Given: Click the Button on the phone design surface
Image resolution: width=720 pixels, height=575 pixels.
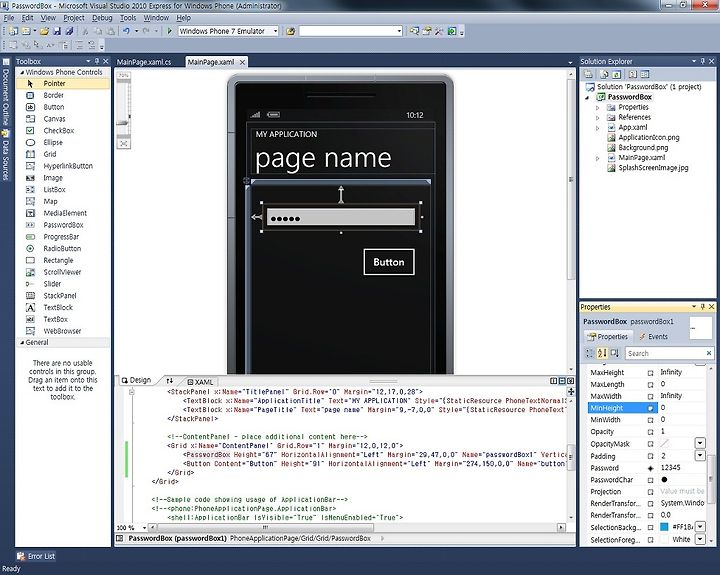Looking at the screenshot, I should pos(388,262).
